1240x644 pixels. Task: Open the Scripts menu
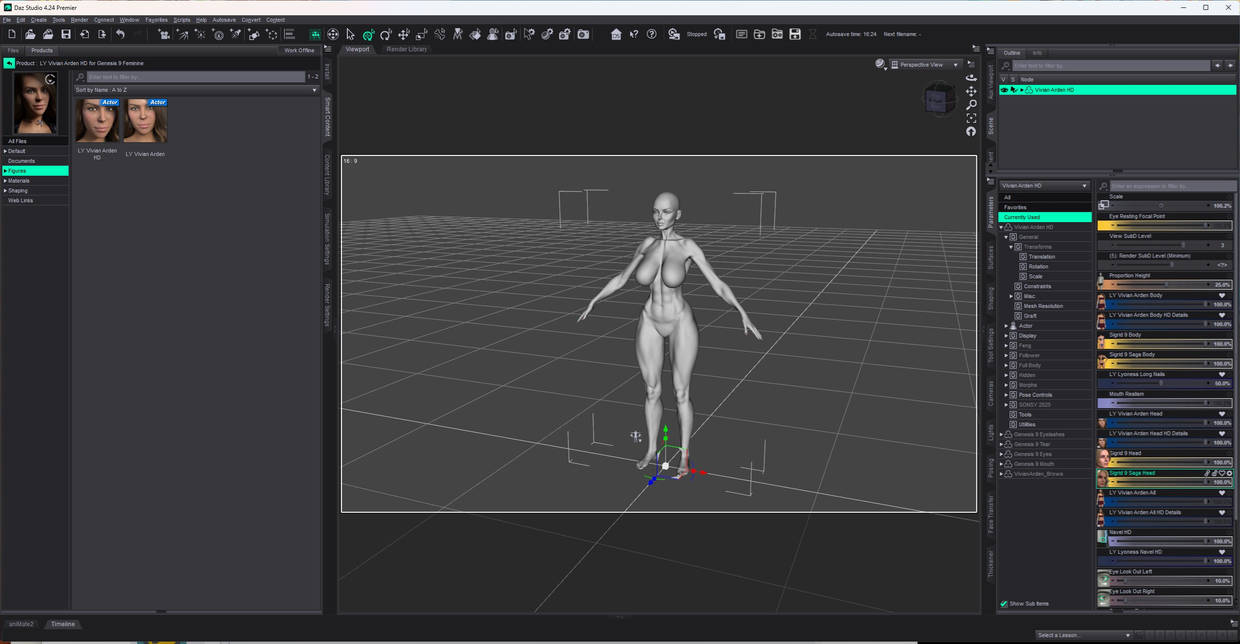(x=182, y=19)
